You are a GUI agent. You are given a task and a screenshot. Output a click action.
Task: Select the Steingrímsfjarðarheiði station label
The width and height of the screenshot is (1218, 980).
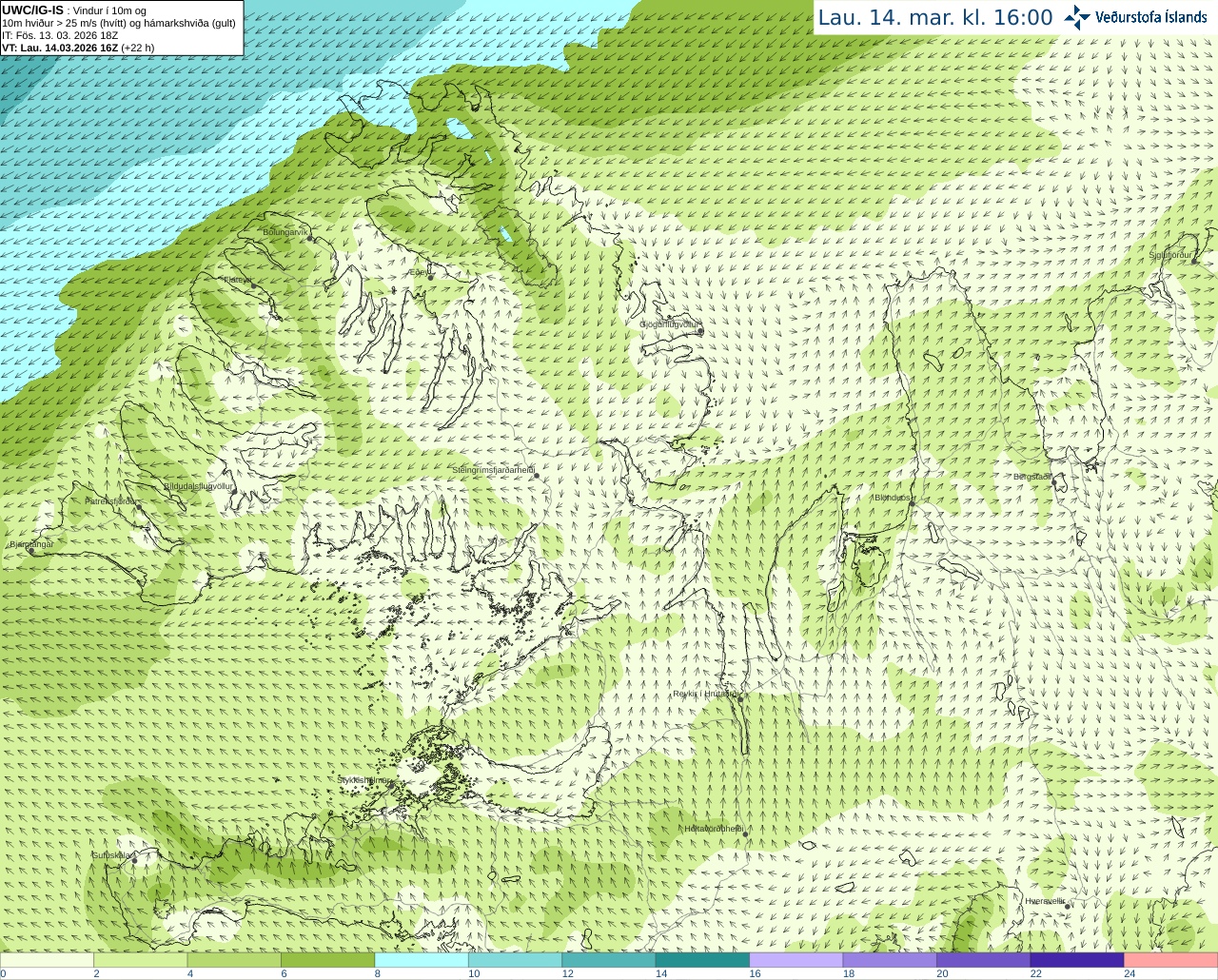(x=493, y=470)
